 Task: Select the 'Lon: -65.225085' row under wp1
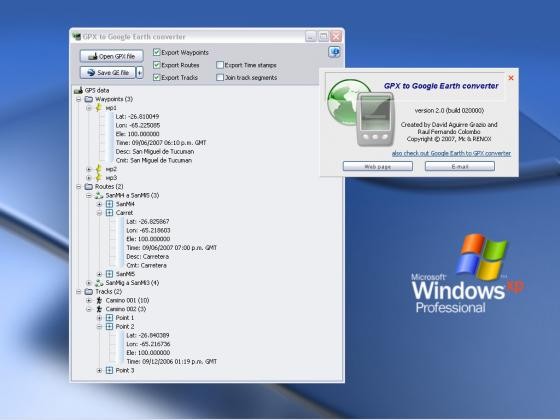click(138, 125)
